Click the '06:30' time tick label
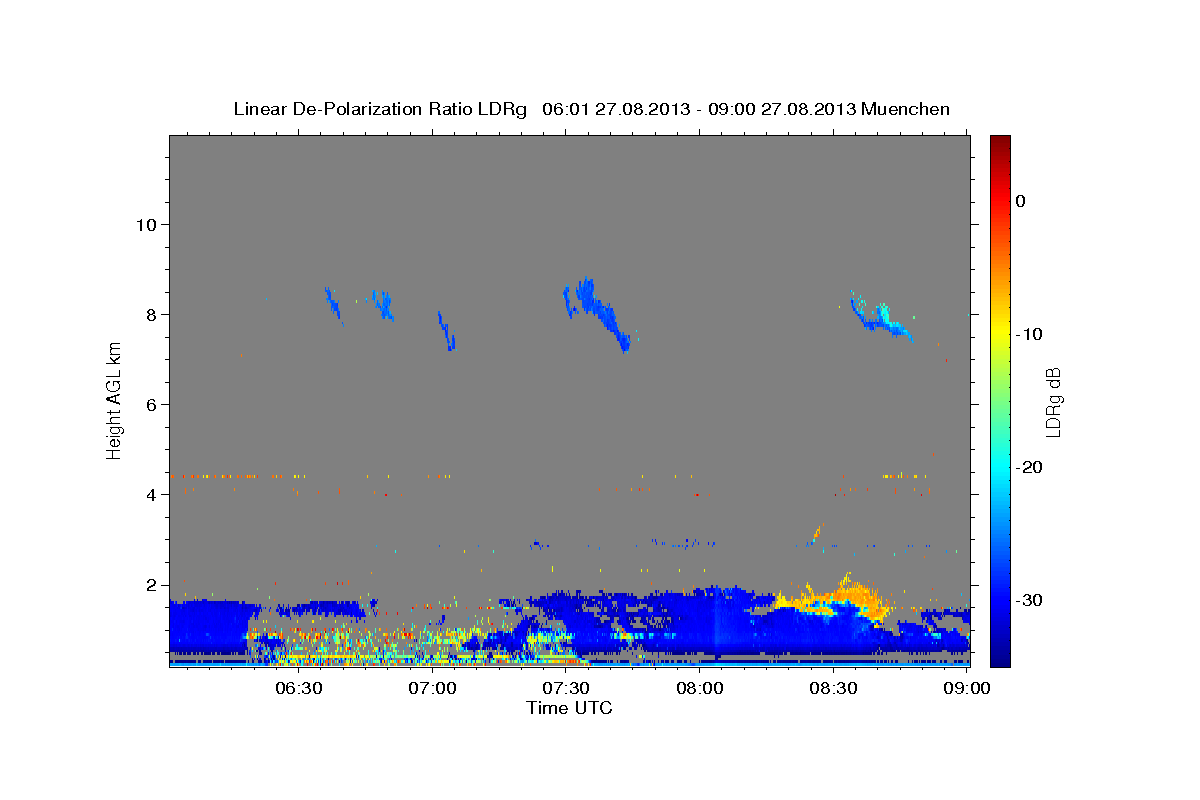Image resolution: width=1200 pixels, height=800 pixels. 299,688
